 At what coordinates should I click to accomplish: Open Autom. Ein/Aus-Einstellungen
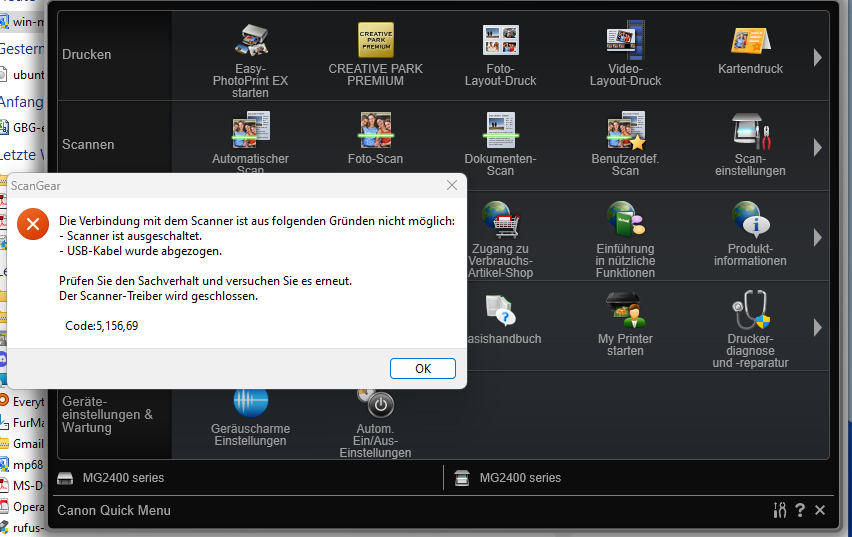375,424
